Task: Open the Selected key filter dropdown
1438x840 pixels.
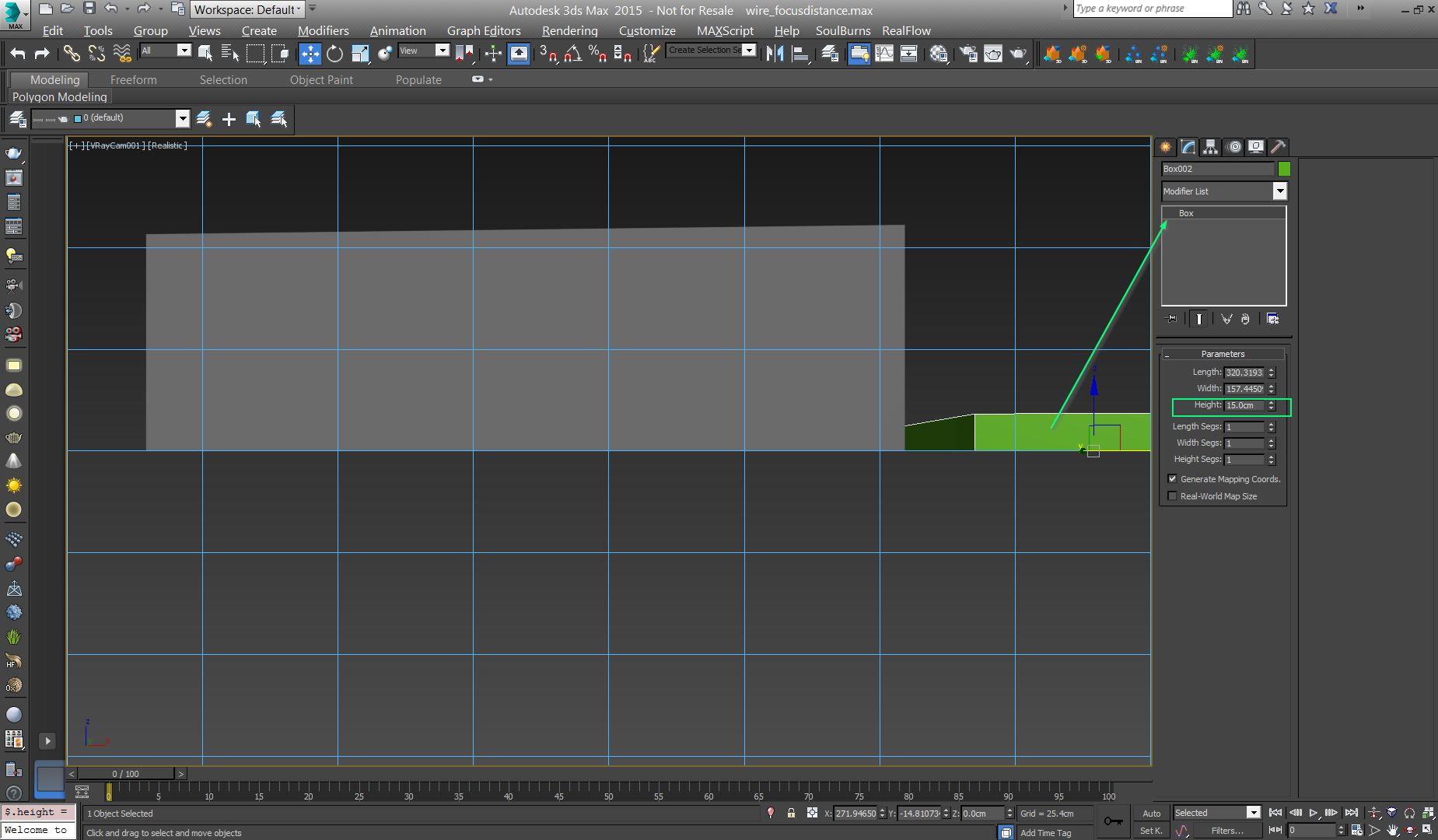Action: pos(1216,813)
